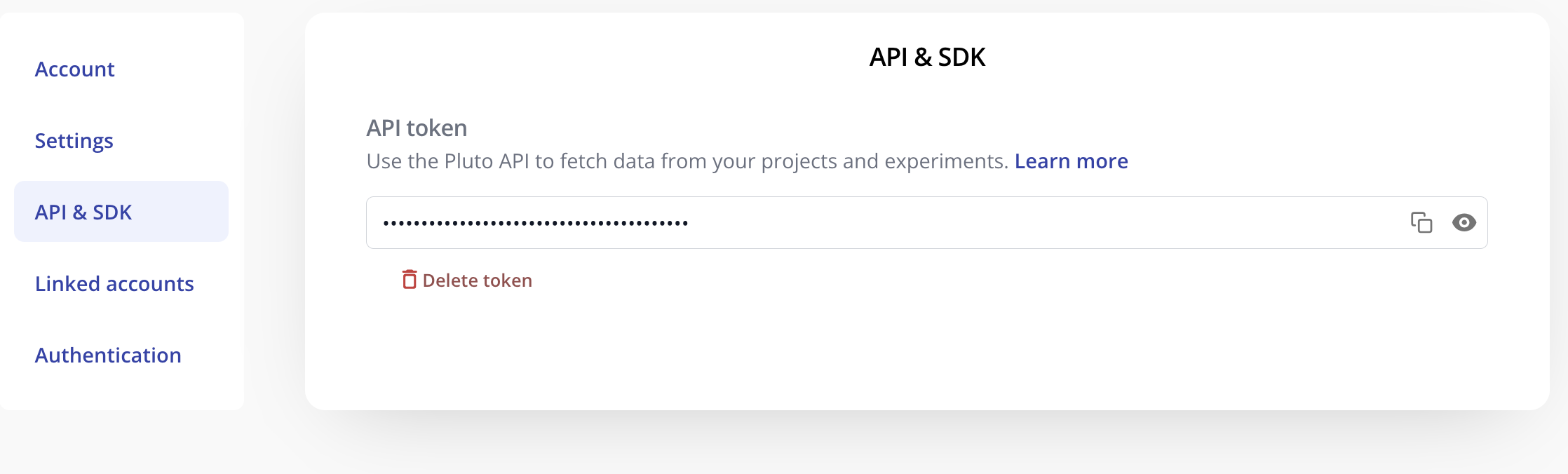Viewport: 1568px width, 474px height.
Task: Click the API token section label
Action: tap(417, 128)
